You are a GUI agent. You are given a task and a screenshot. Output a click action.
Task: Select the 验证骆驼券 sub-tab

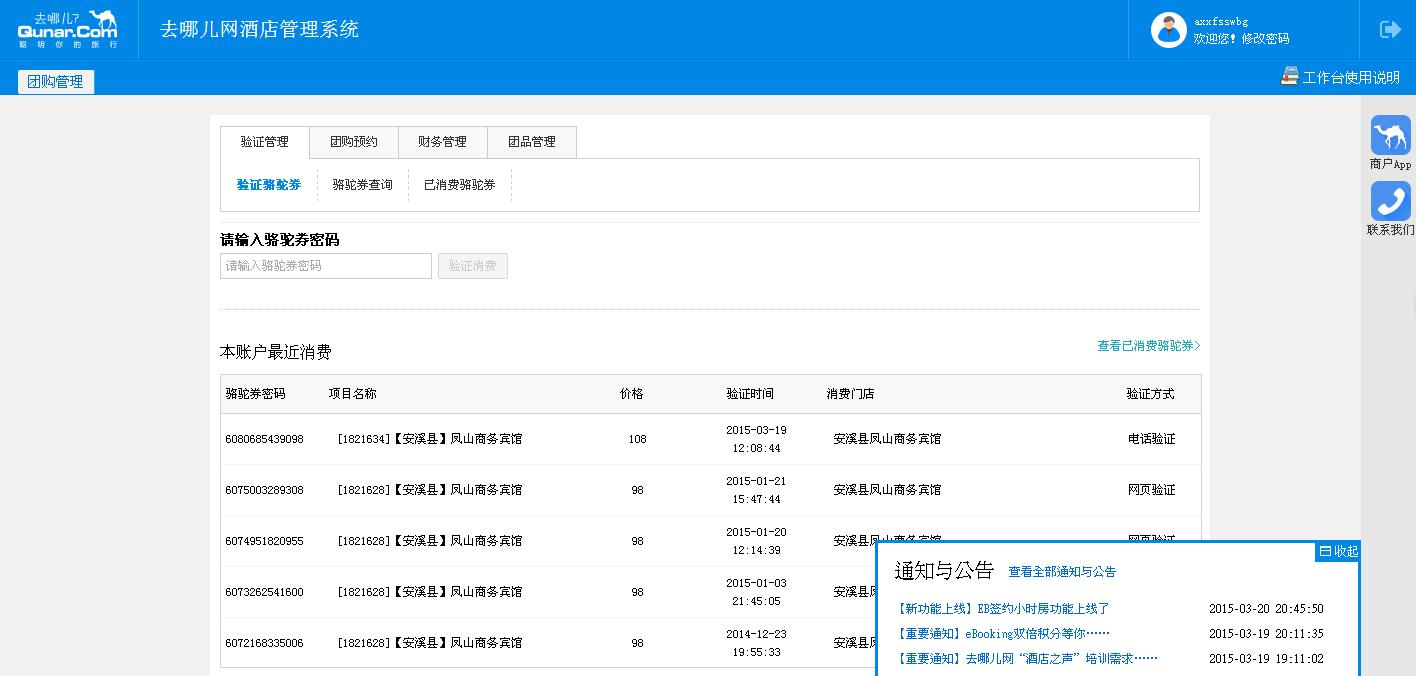click(x=269, y=185)
